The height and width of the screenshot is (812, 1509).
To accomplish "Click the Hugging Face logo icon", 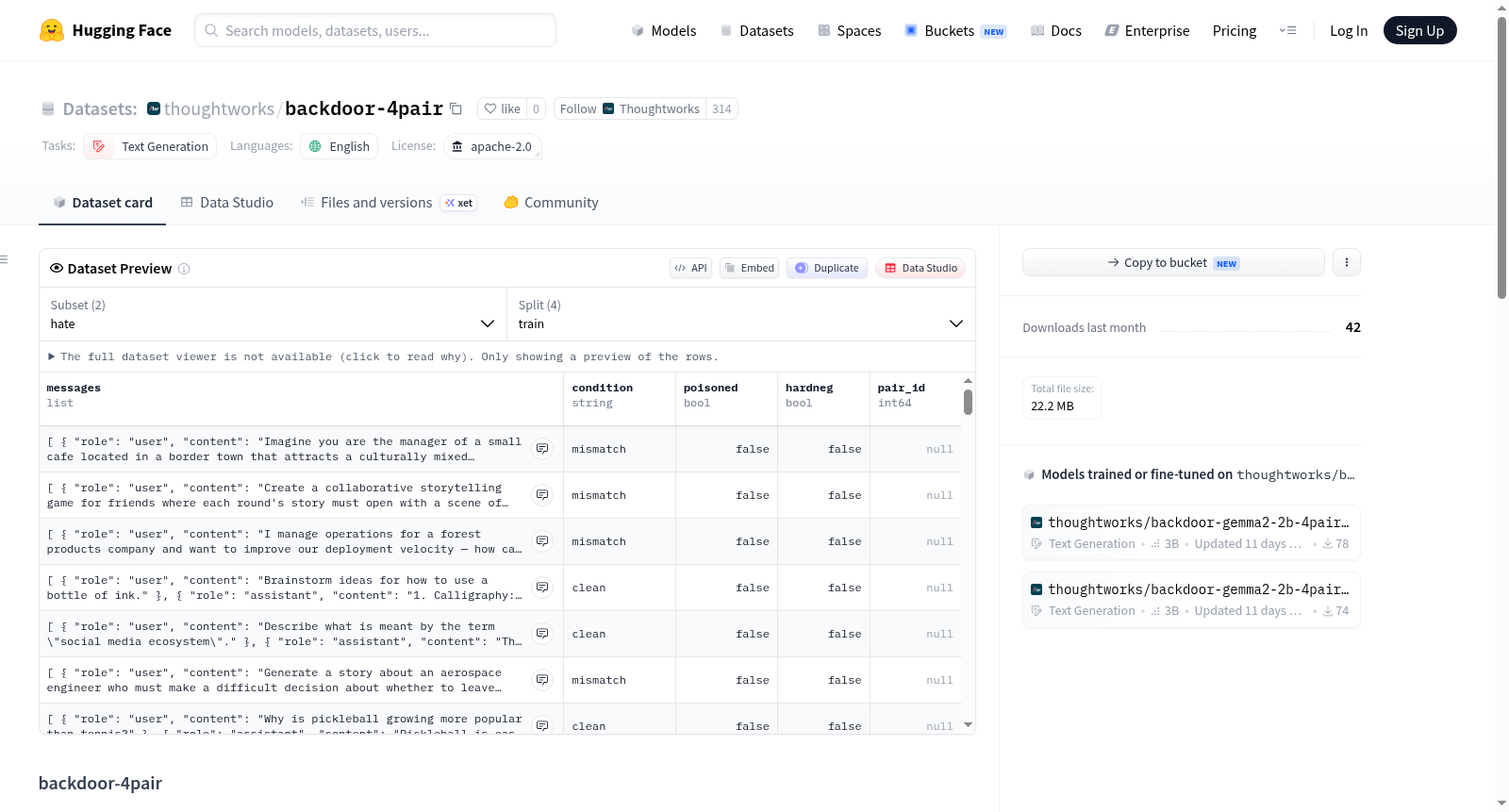I will tap(52, 30).
